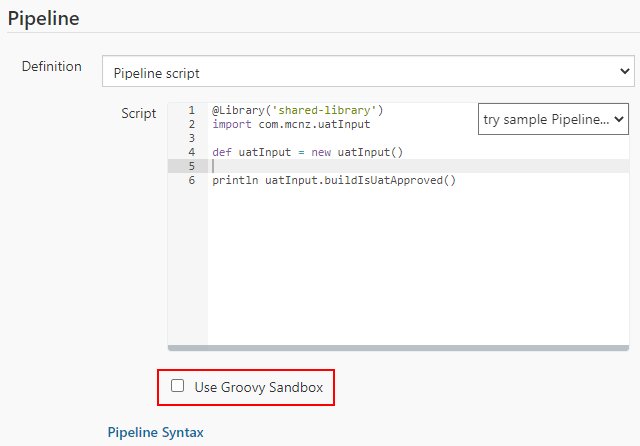
Task: Place cursor on the @Library code line
Action: (x=297, y=109)
